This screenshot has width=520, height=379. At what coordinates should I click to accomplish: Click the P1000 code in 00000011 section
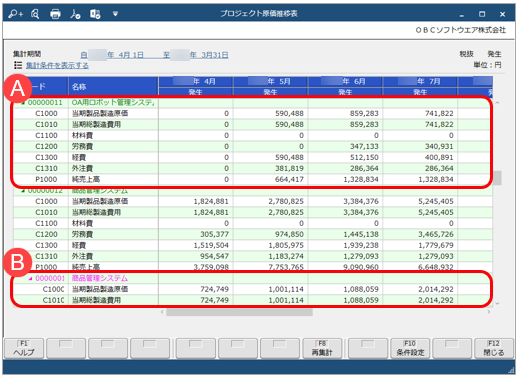pos(46,179)
